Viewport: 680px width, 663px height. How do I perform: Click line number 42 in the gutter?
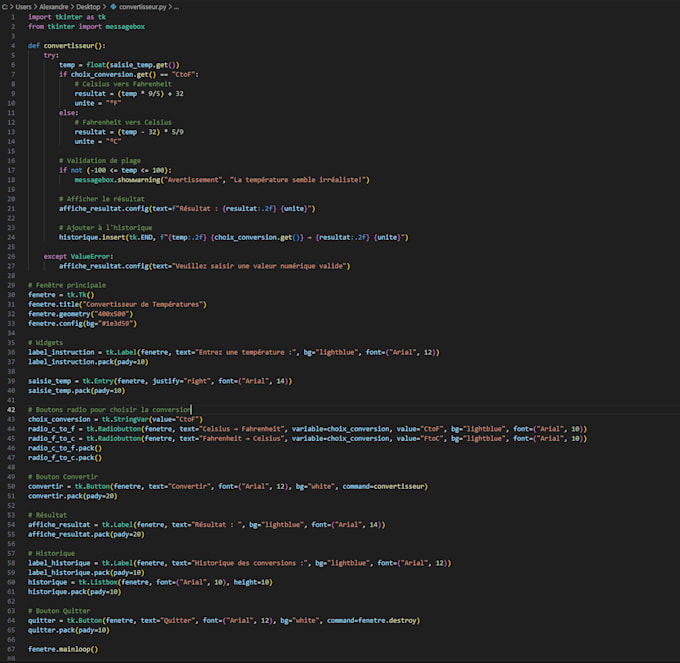click(11, 409)
